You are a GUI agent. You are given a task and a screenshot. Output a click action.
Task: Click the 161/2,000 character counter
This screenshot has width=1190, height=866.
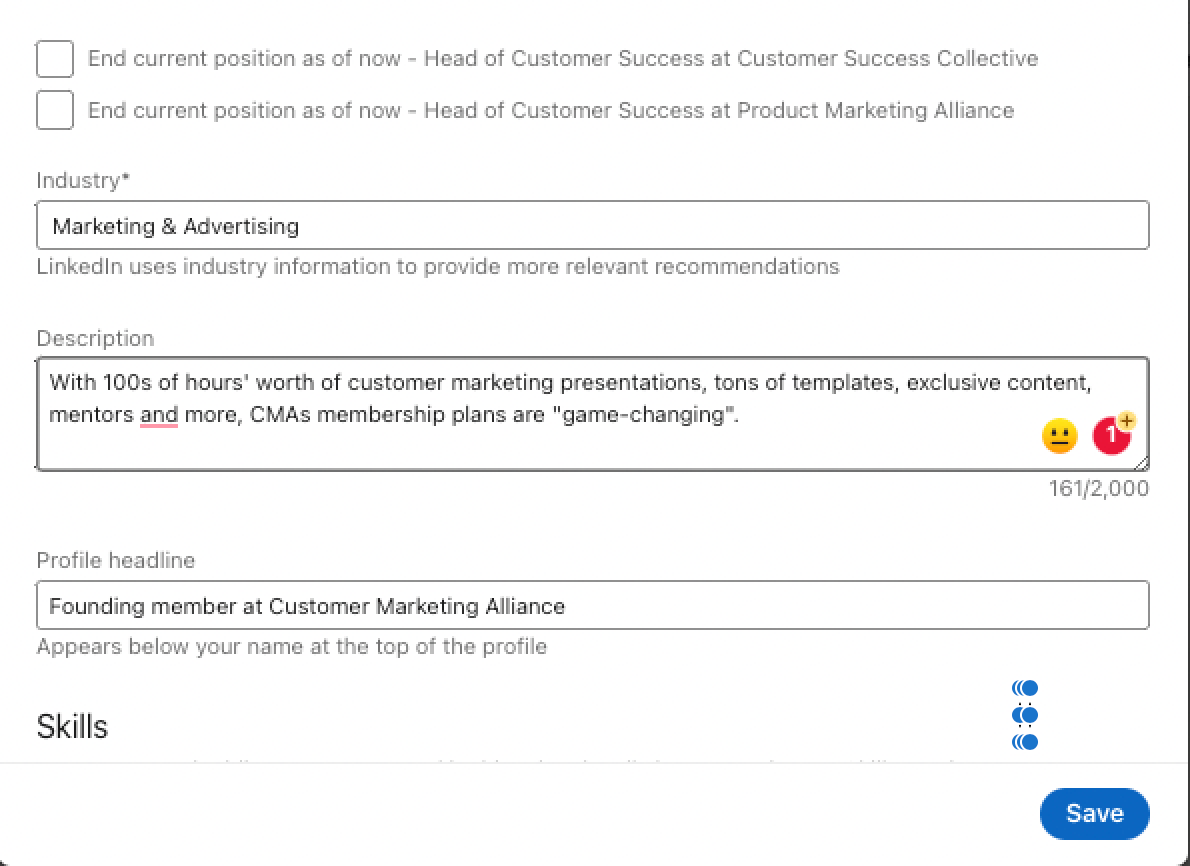(1098, 489)
